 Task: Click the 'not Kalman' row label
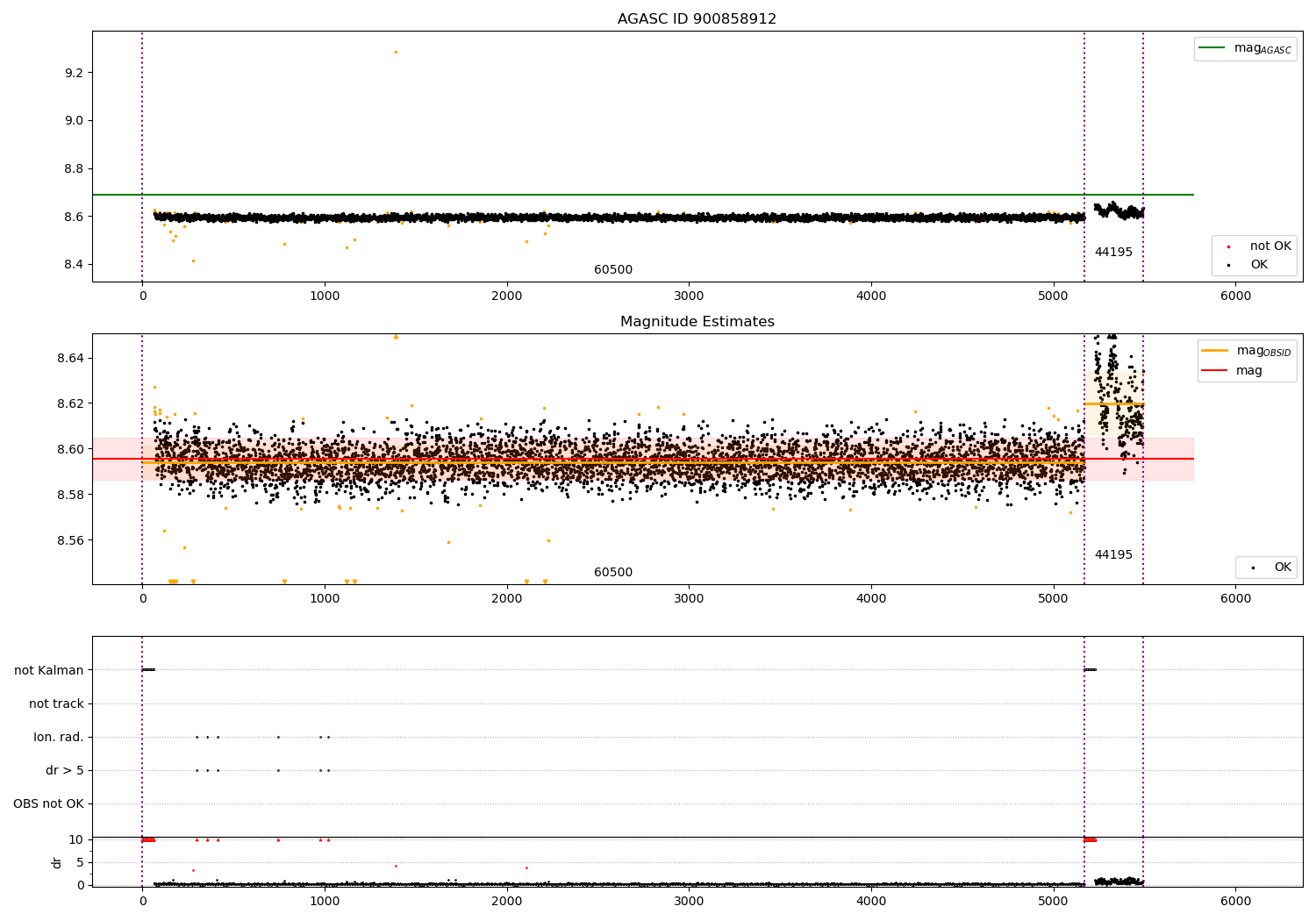coord(49,671)
